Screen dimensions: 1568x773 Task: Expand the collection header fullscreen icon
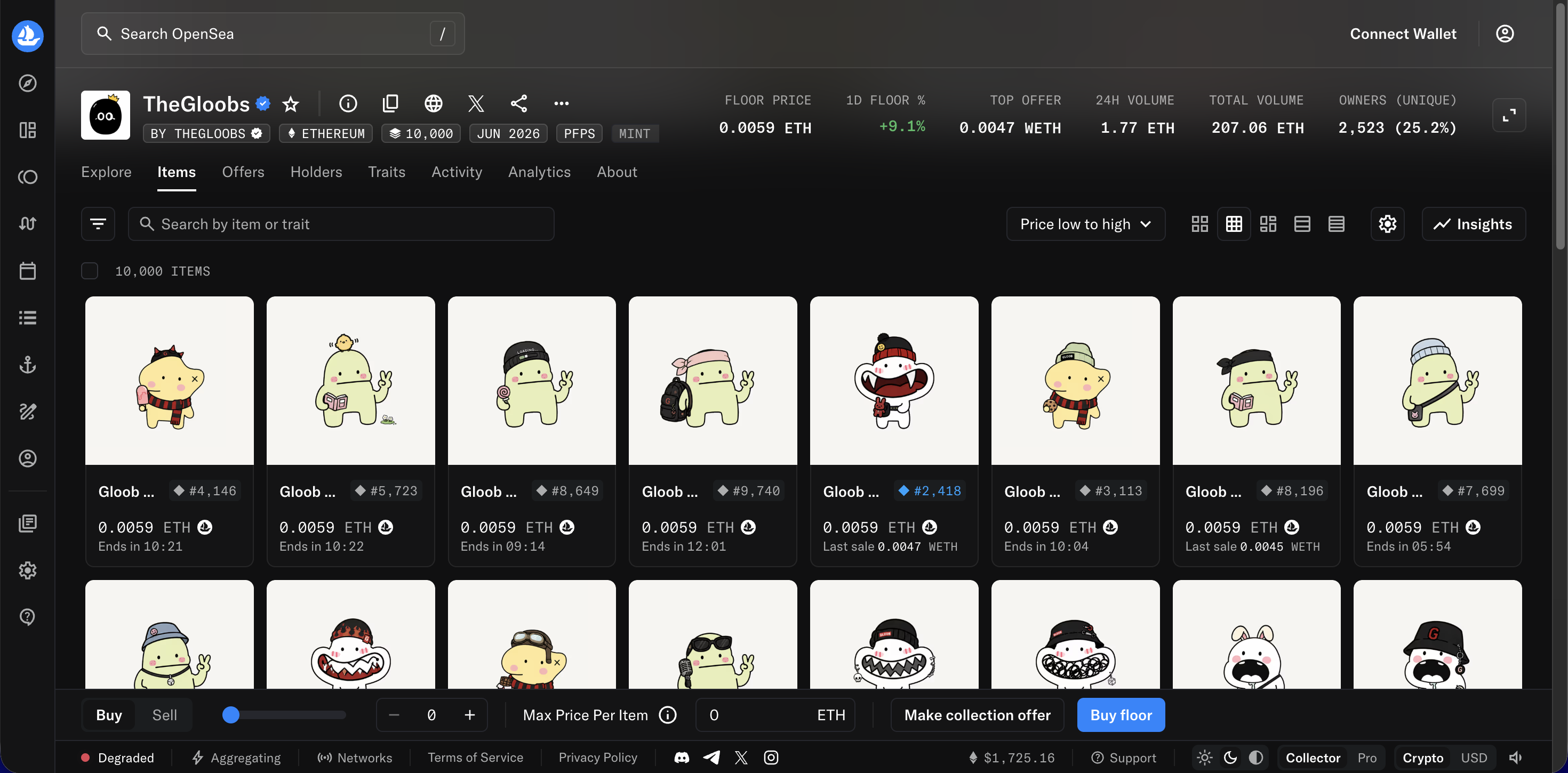click(1509, 115)
